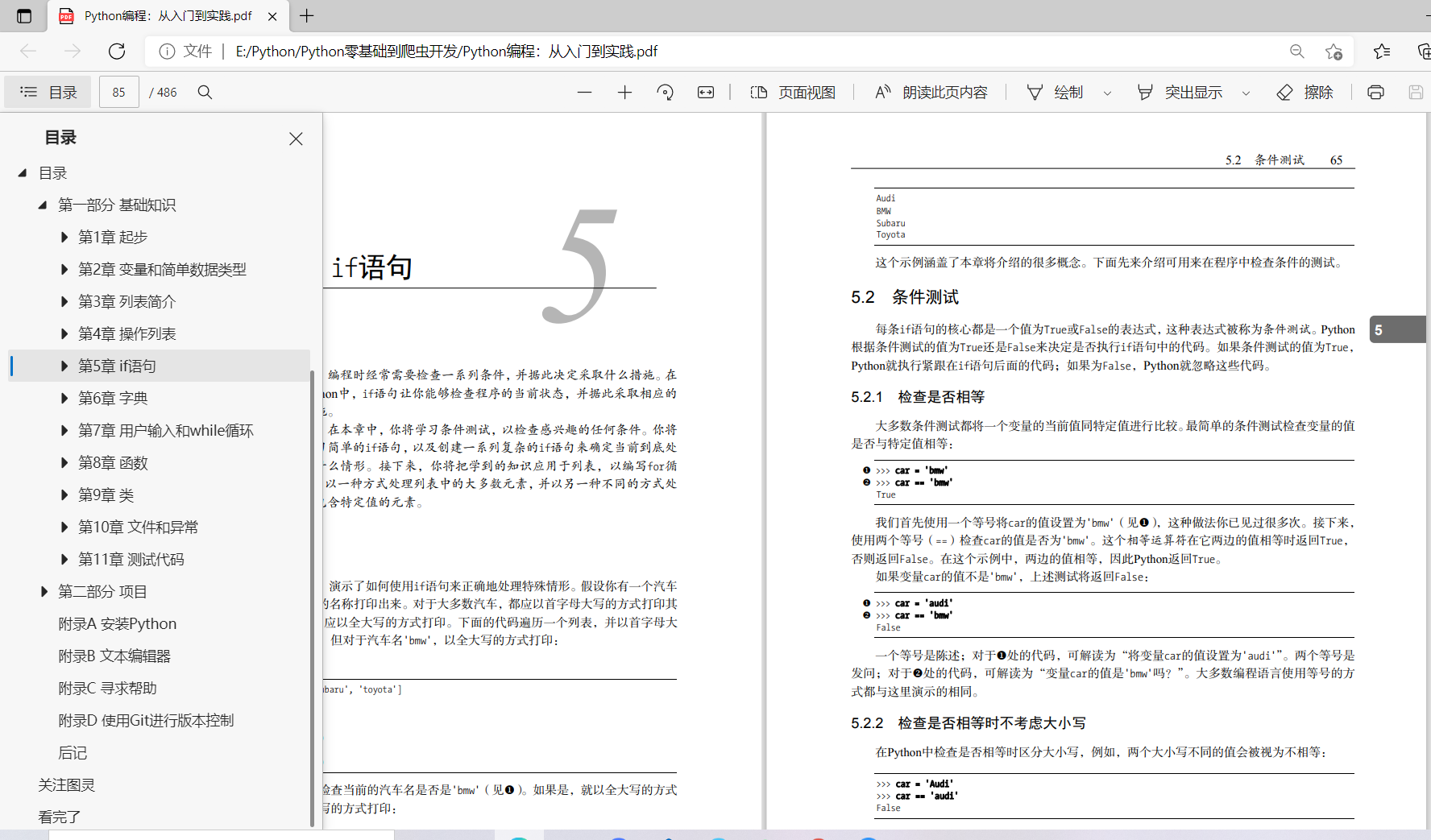Select the 擦除 eraser tool

[x=1304, y=92]
